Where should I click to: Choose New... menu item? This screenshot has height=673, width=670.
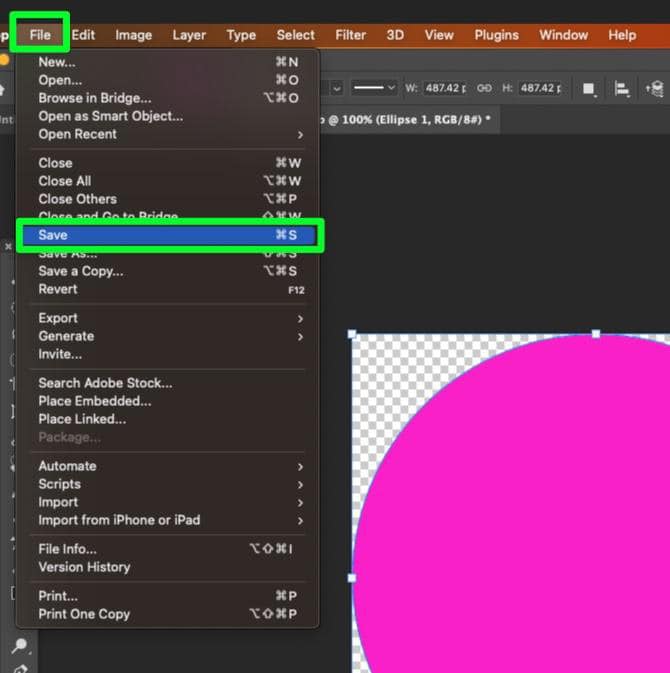[x=170, y=62]
